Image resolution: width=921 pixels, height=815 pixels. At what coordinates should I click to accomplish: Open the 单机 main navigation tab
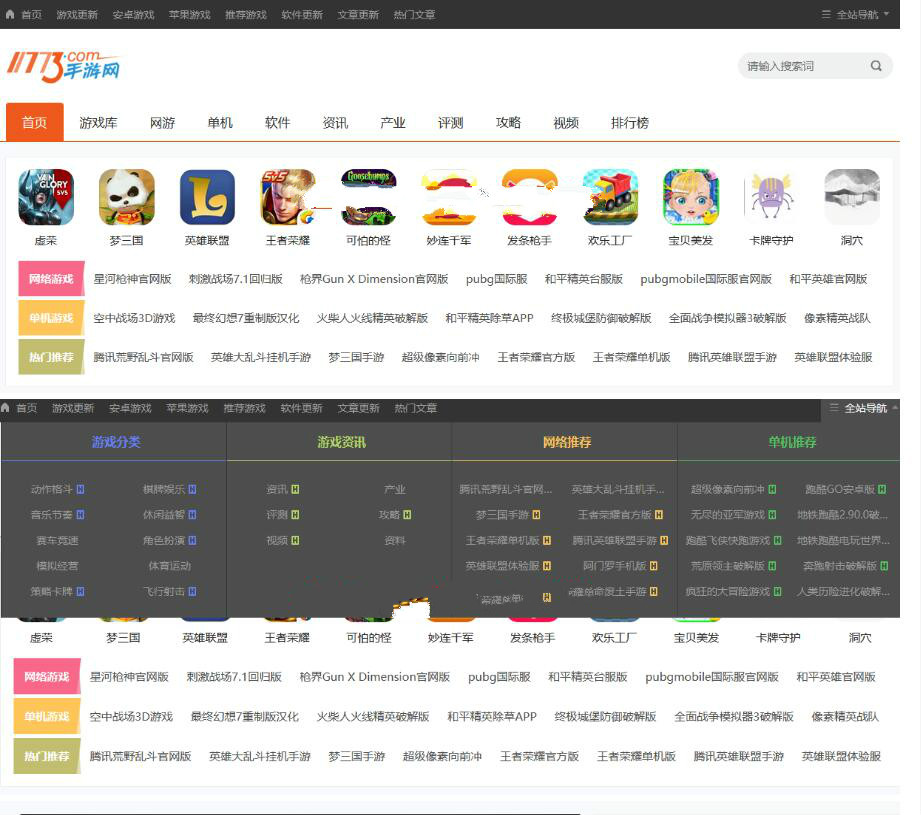[x=220, y=123]
